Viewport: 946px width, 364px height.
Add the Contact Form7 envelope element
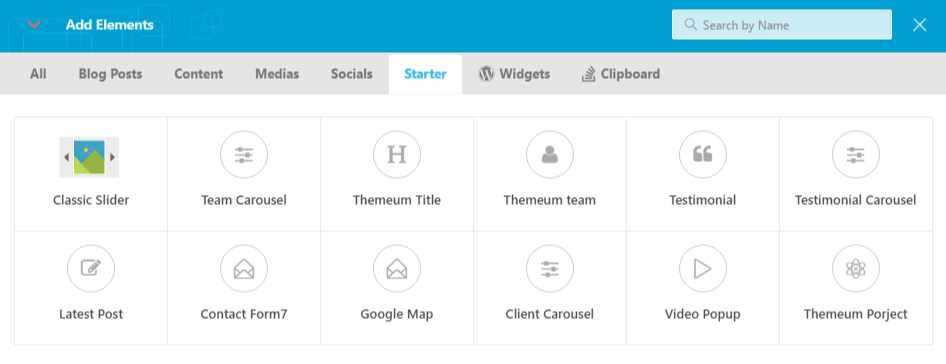pos(244,288)
